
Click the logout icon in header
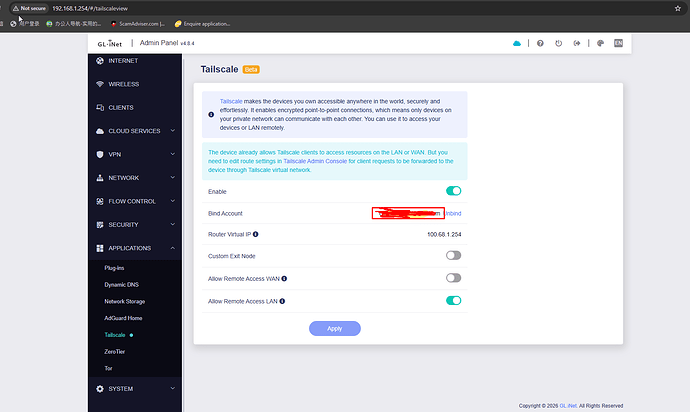[576, 43]
